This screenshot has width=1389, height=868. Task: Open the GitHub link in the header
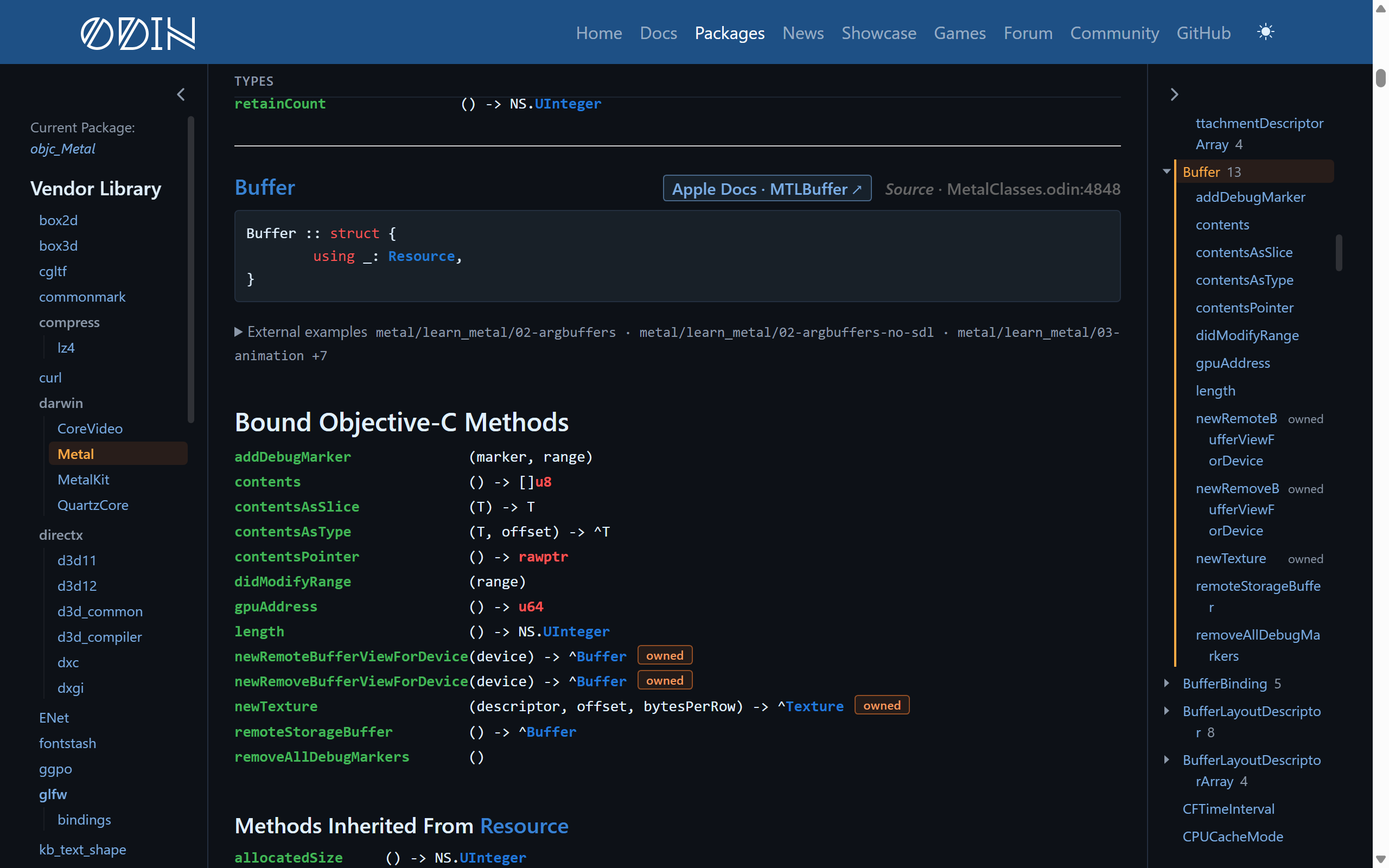1203,33
